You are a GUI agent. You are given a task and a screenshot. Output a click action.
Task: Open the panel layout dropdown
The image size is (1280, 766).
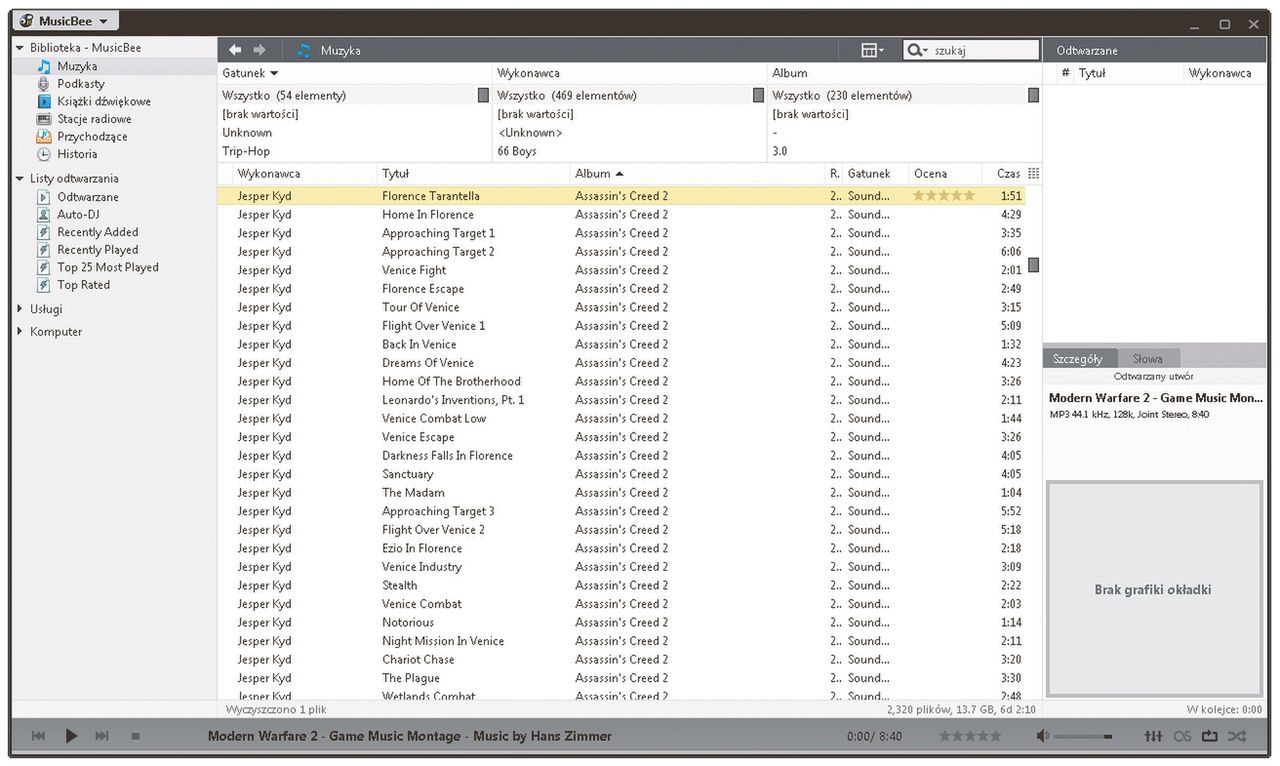tap(872, 50)
